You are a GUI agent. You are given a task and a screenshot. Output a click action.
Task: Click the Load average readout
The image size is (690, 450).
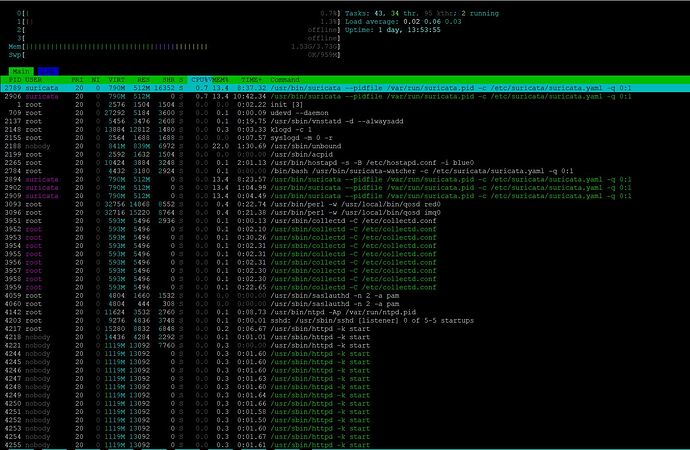(x=403, y=22)
